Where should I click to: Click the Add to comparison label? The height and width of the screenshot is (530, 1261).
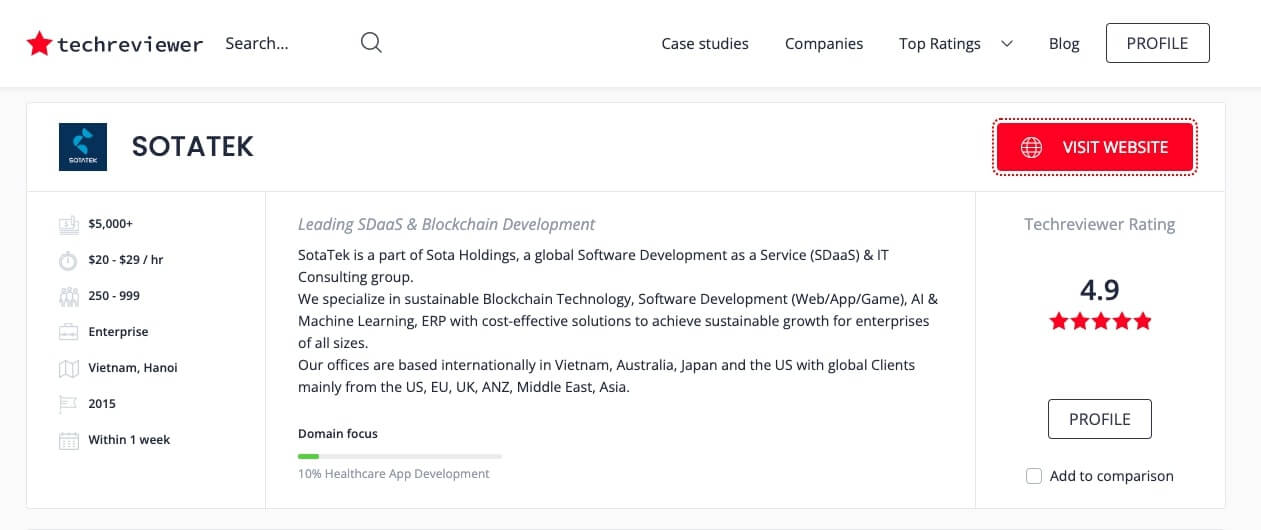(x=1112, y=476)
